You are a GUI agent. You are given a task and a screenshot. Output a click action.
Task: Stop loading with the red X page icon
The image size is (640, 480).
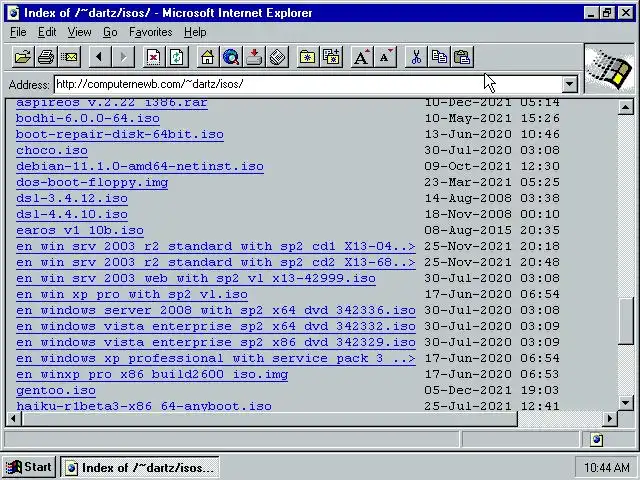tap(153, 57)
